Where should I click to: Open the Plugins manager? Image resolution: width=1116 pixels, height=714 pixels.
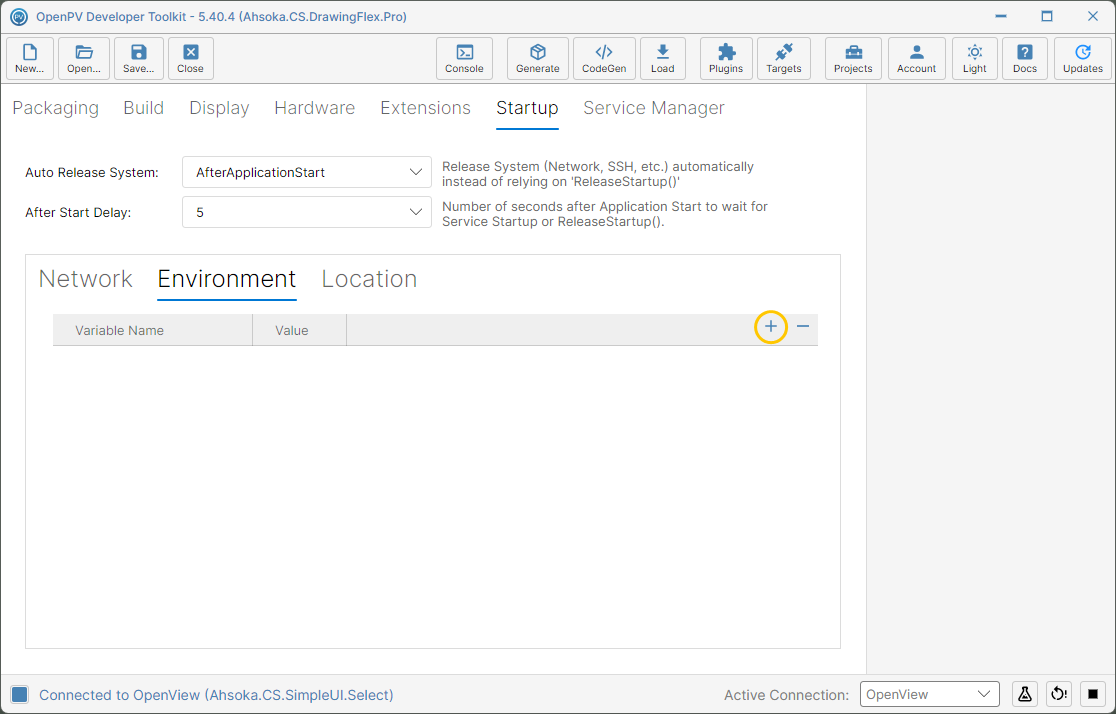726,58
